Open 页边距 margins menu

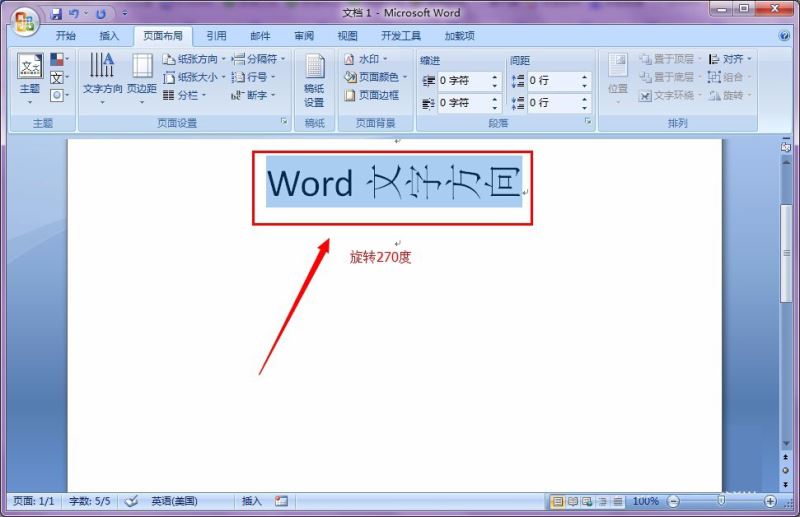point(142,77)
